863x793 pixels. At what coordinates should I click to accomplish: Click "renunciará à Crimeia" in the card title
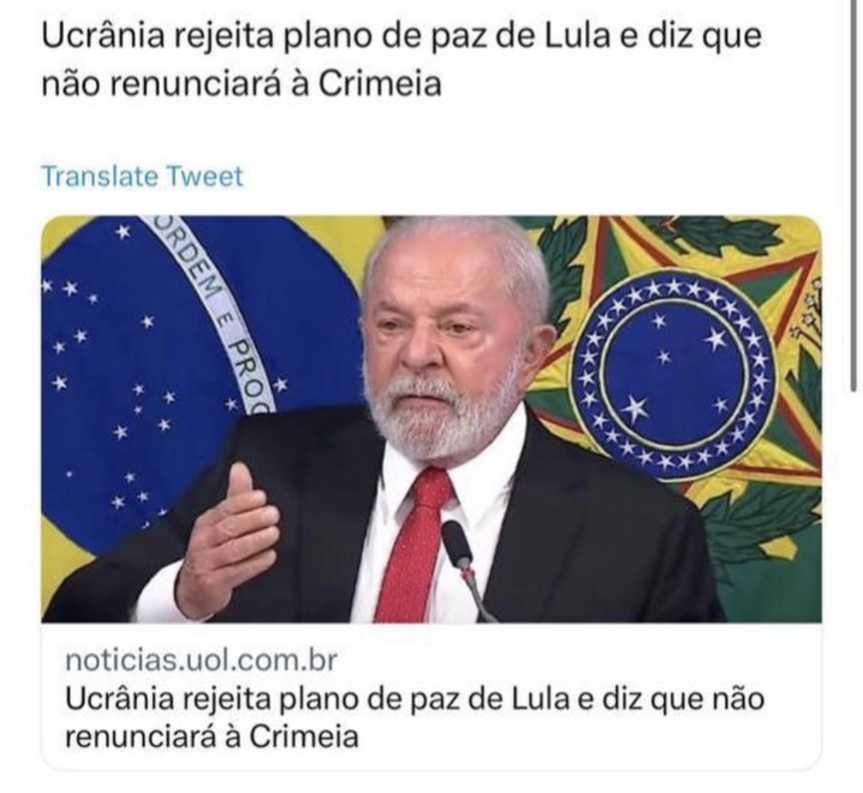click(x=212, y=737)
